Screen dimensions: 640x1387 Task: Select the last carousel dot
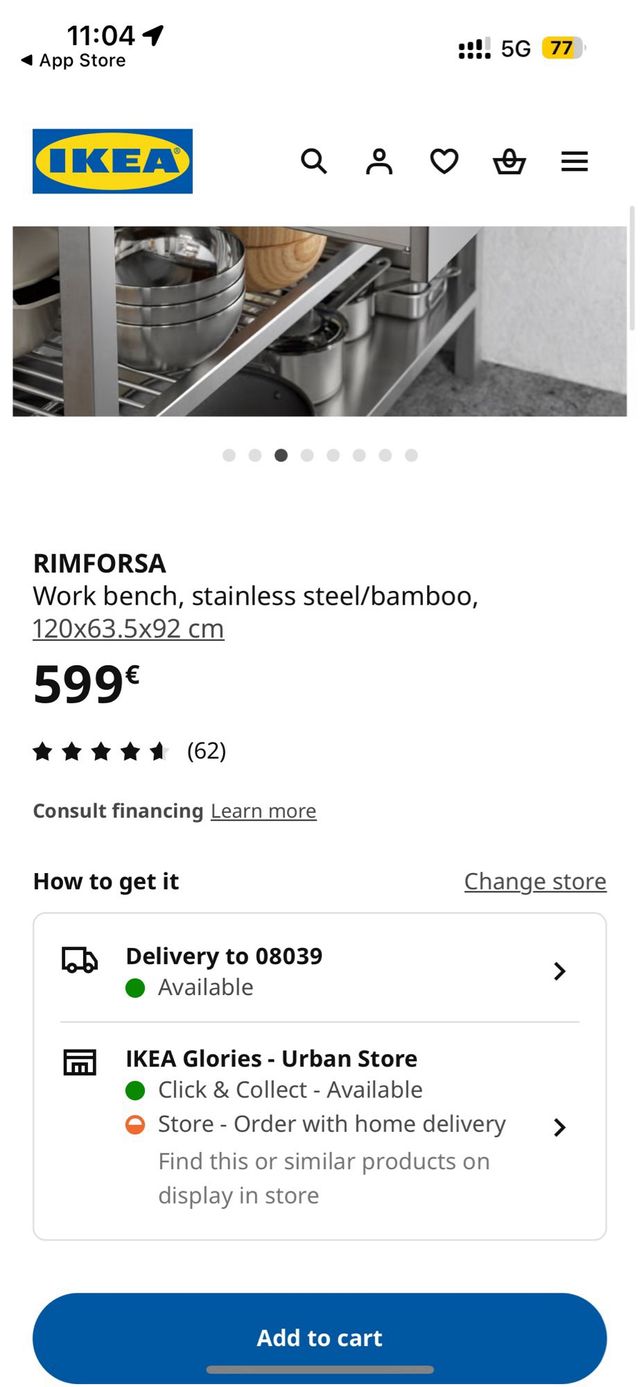tap(411, 455)
